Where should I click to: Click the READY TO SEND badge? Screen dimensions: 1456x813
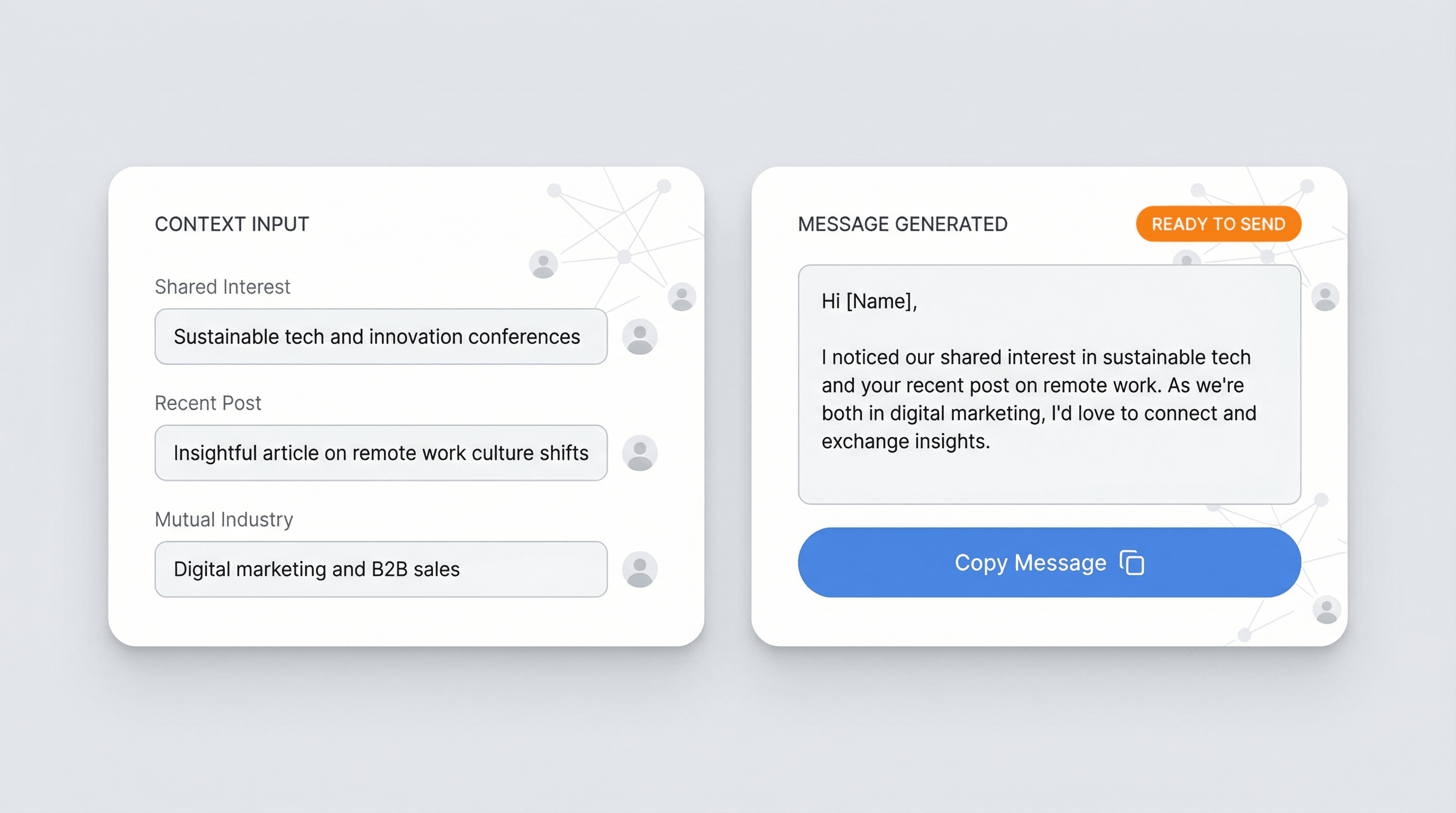coord(1218,224)
